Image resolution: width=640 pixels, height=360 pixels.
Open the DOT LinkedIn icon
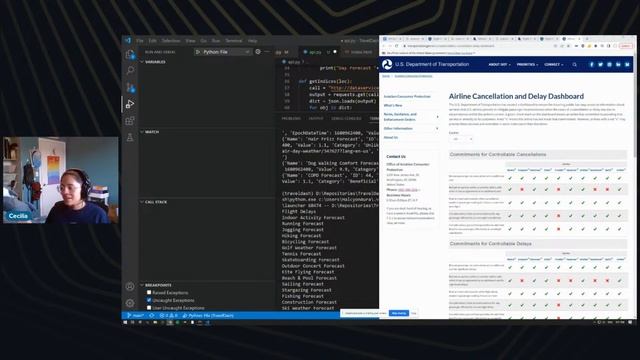click(x=618, y=64)
